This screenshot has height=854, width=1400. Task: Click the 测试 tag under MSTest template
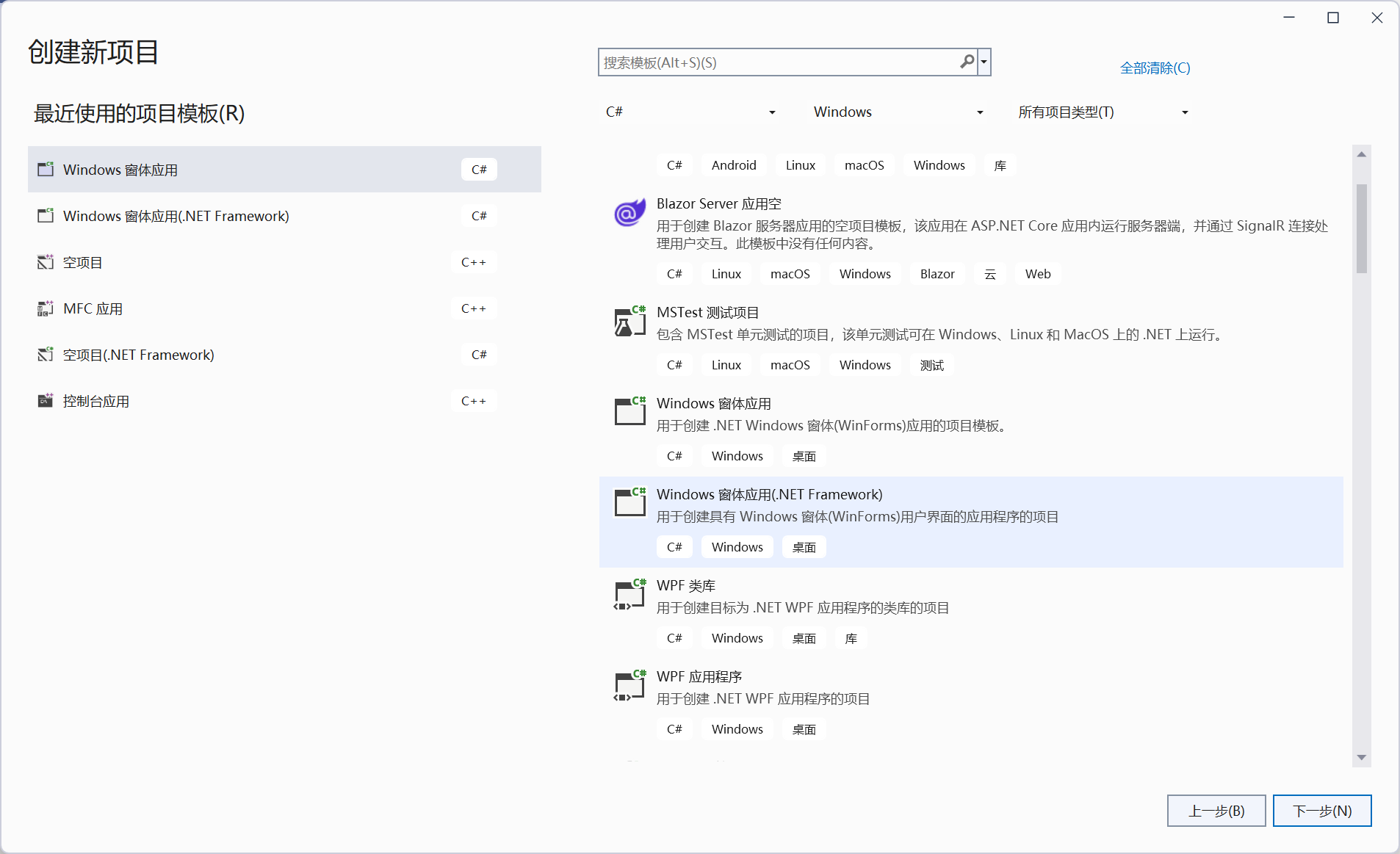click(x=932, y=365)
